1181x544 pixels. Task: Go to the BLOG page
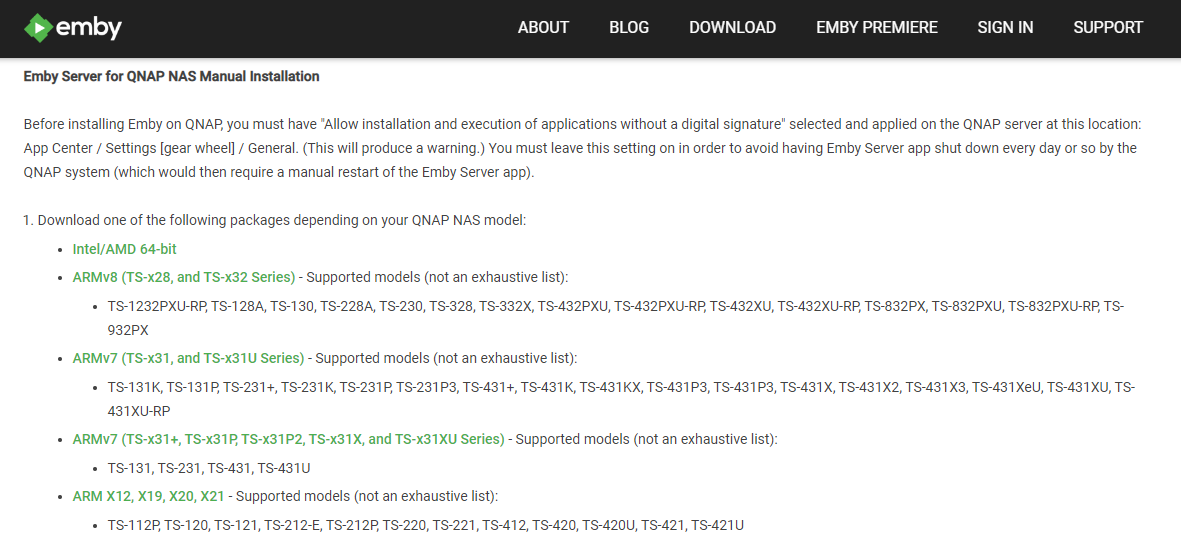point(629,28)
